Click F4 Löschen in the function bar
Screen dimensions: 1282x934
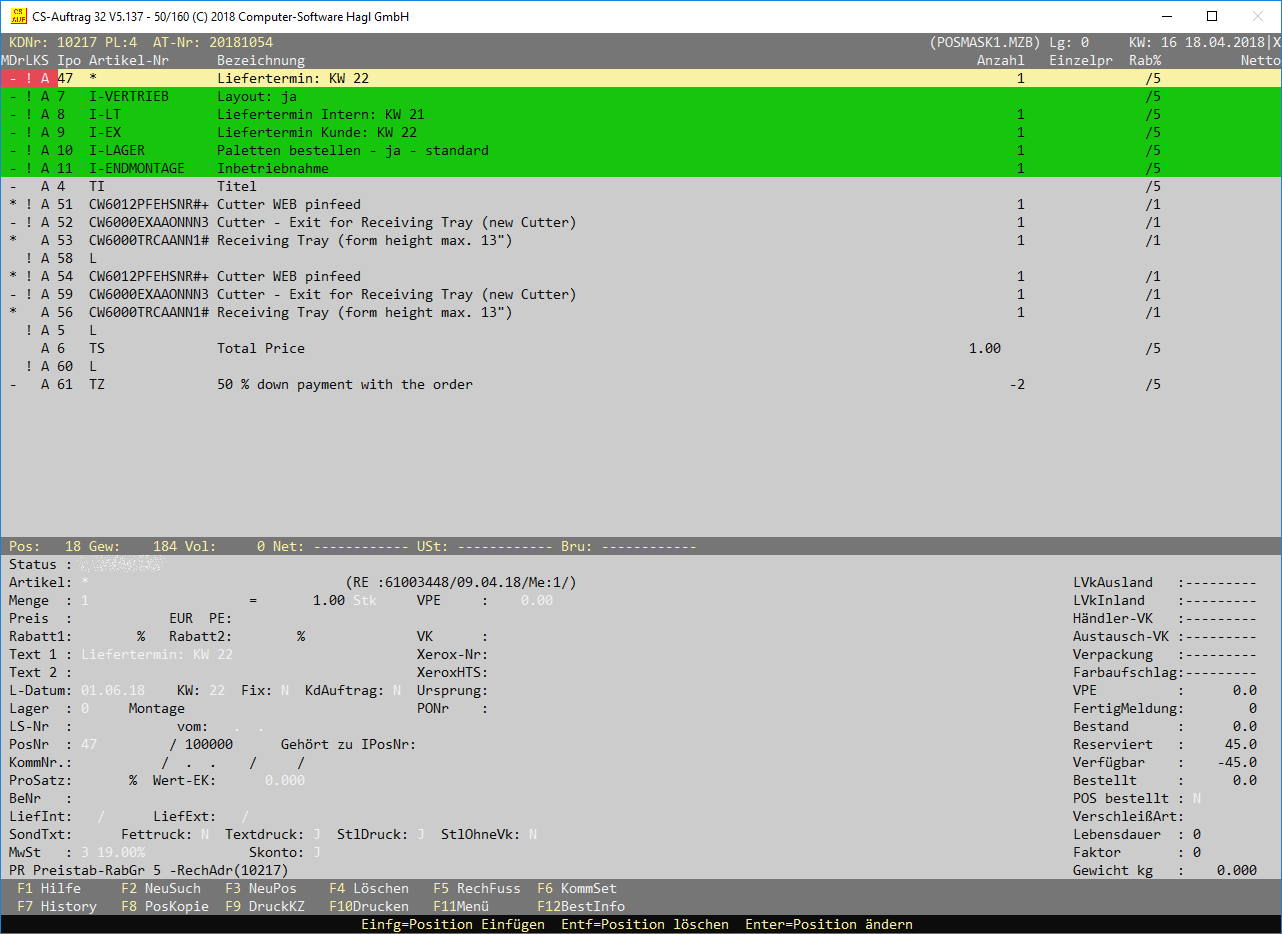pos(368,888)
